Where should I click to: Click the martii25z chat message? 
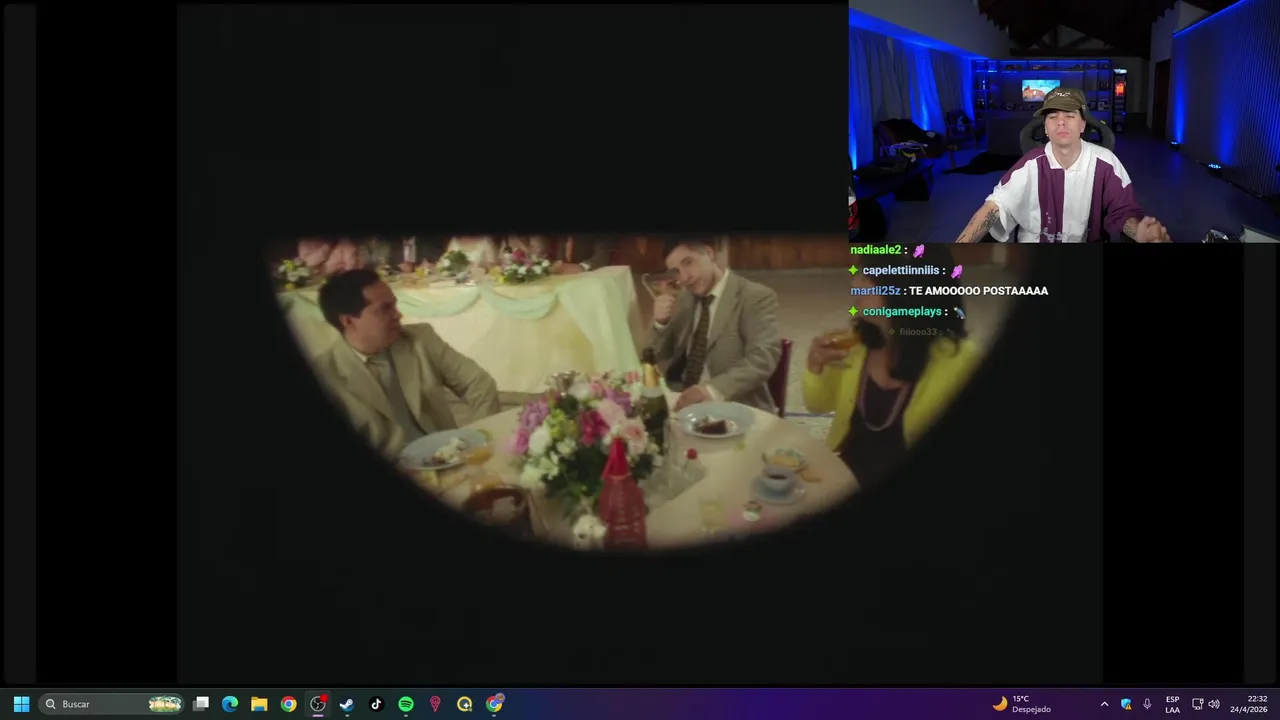tap(949, 291)
